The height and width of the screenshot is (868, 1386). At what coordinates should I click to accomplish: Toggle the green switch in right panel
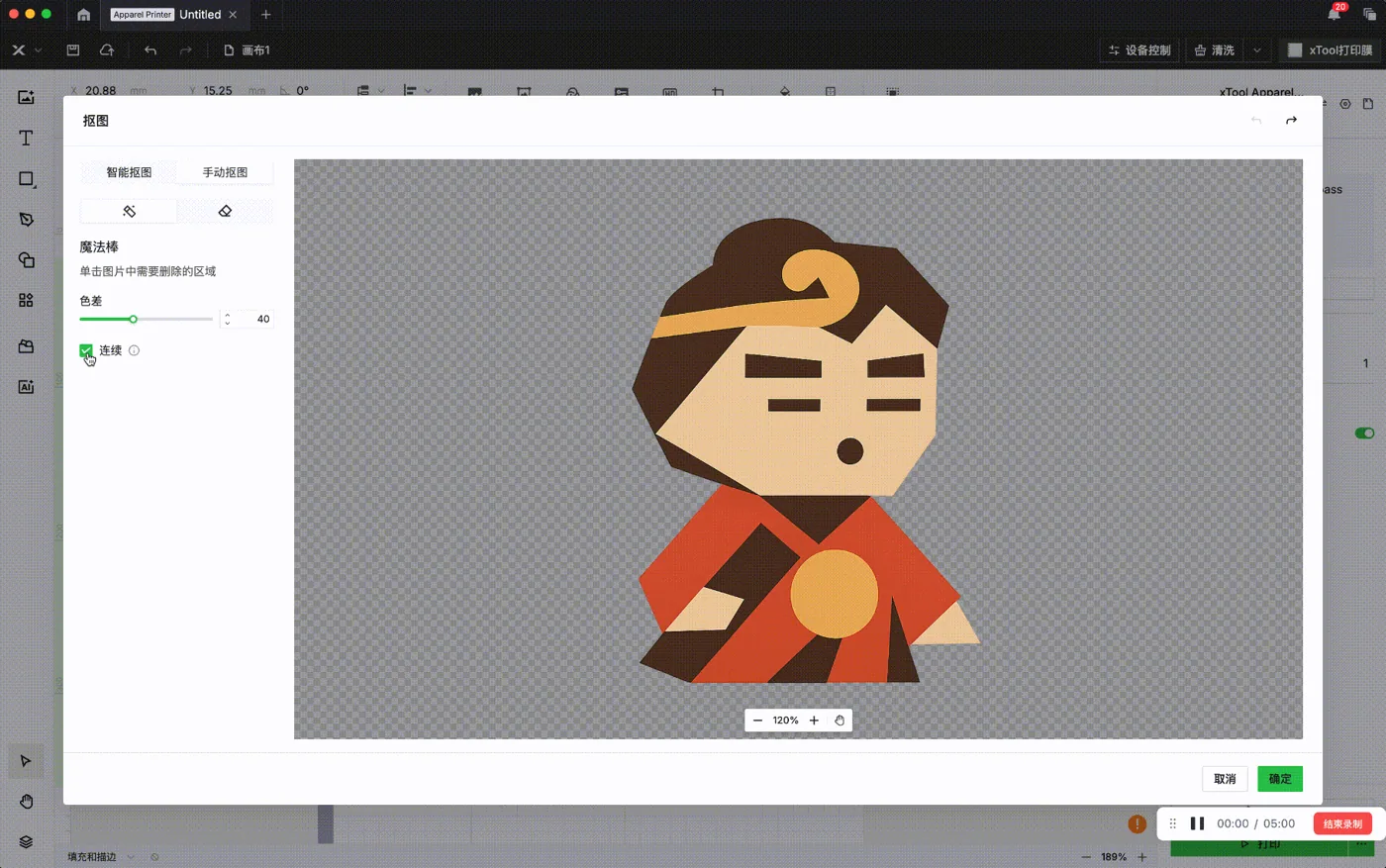(x=1364, y=433)
